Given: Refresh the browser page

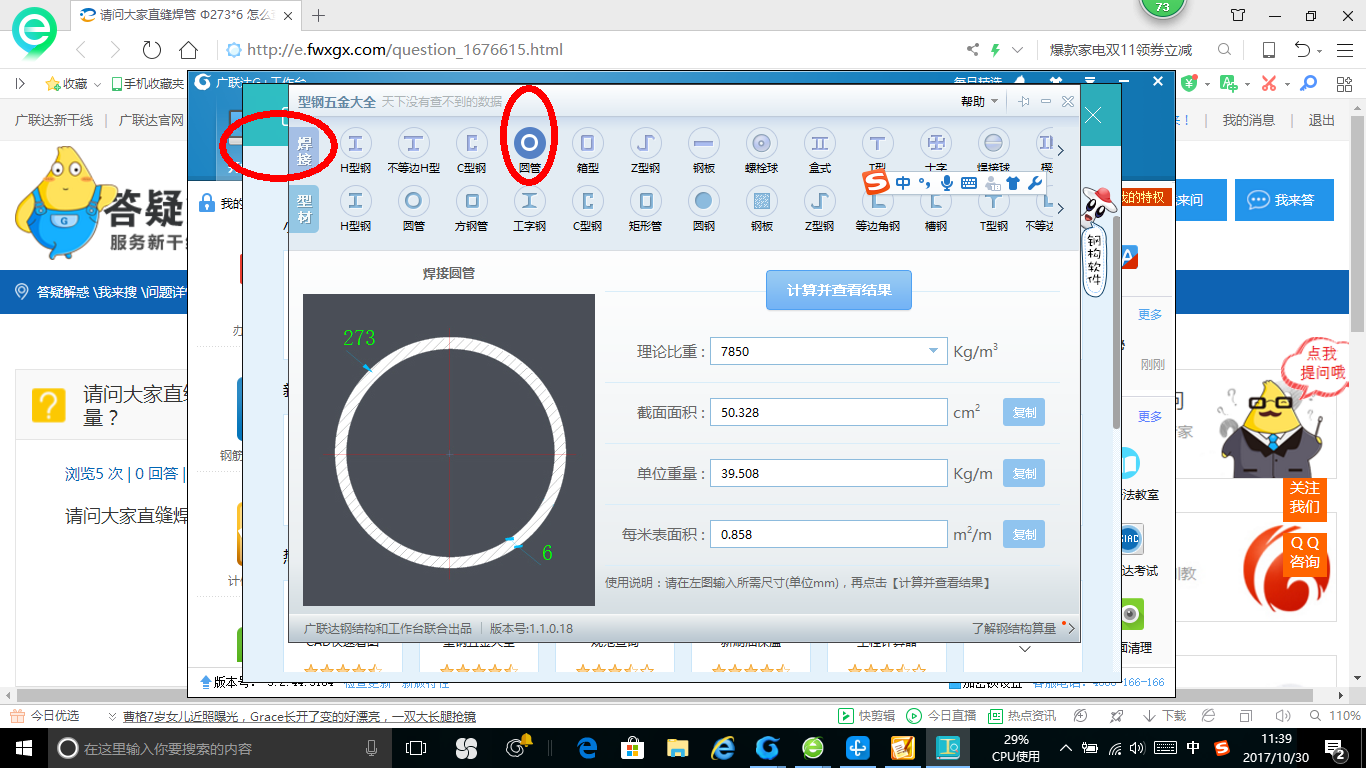Looking at the screenshot, I should [151, 50].
